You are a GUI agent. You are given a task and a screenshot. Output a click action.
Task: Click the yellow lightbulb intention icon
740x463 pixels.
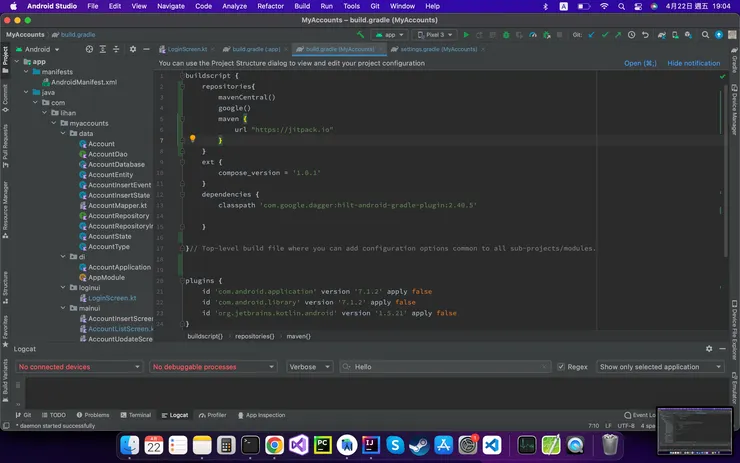coord(192,140)
